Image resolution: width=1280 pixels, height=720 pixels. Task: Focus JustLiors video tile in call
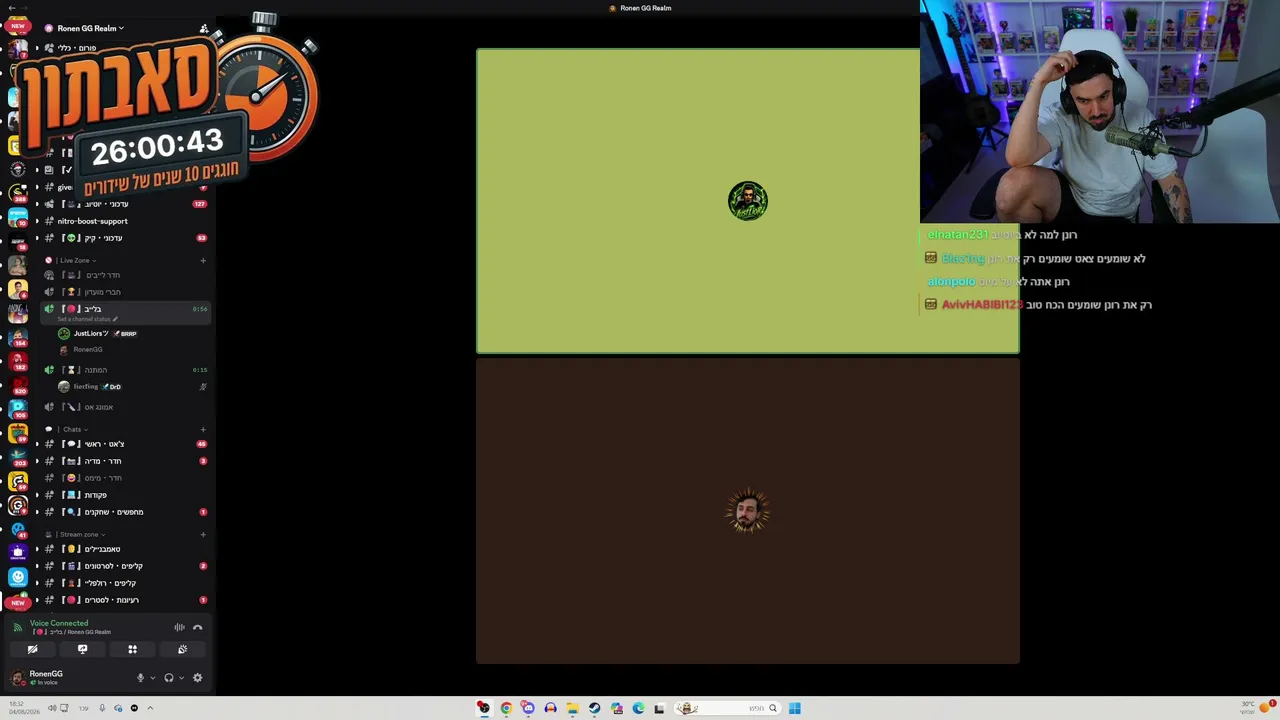pos(748,201)
